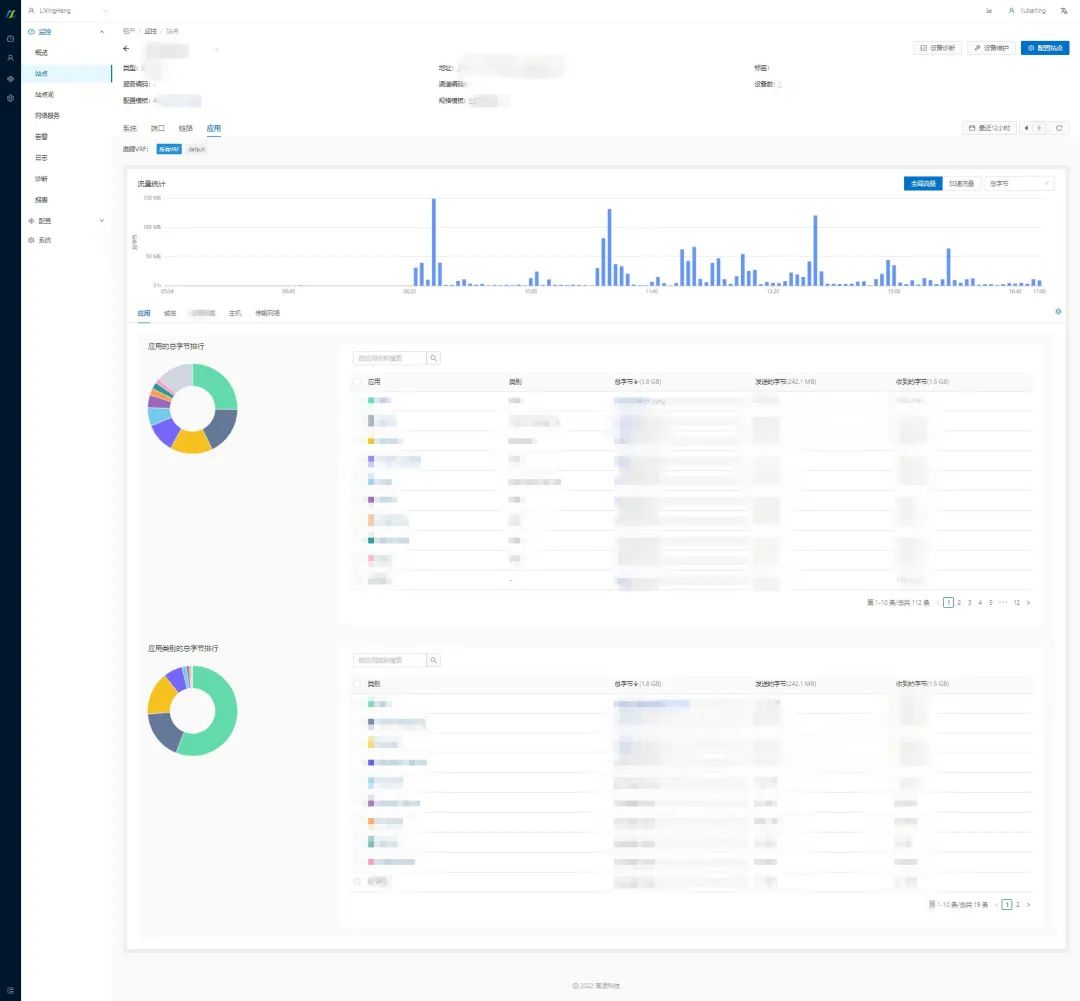This screenshot has height=1001, width=1080.
Task: Open the LiXingHang tenant dropdown
Action: [68, 10]
